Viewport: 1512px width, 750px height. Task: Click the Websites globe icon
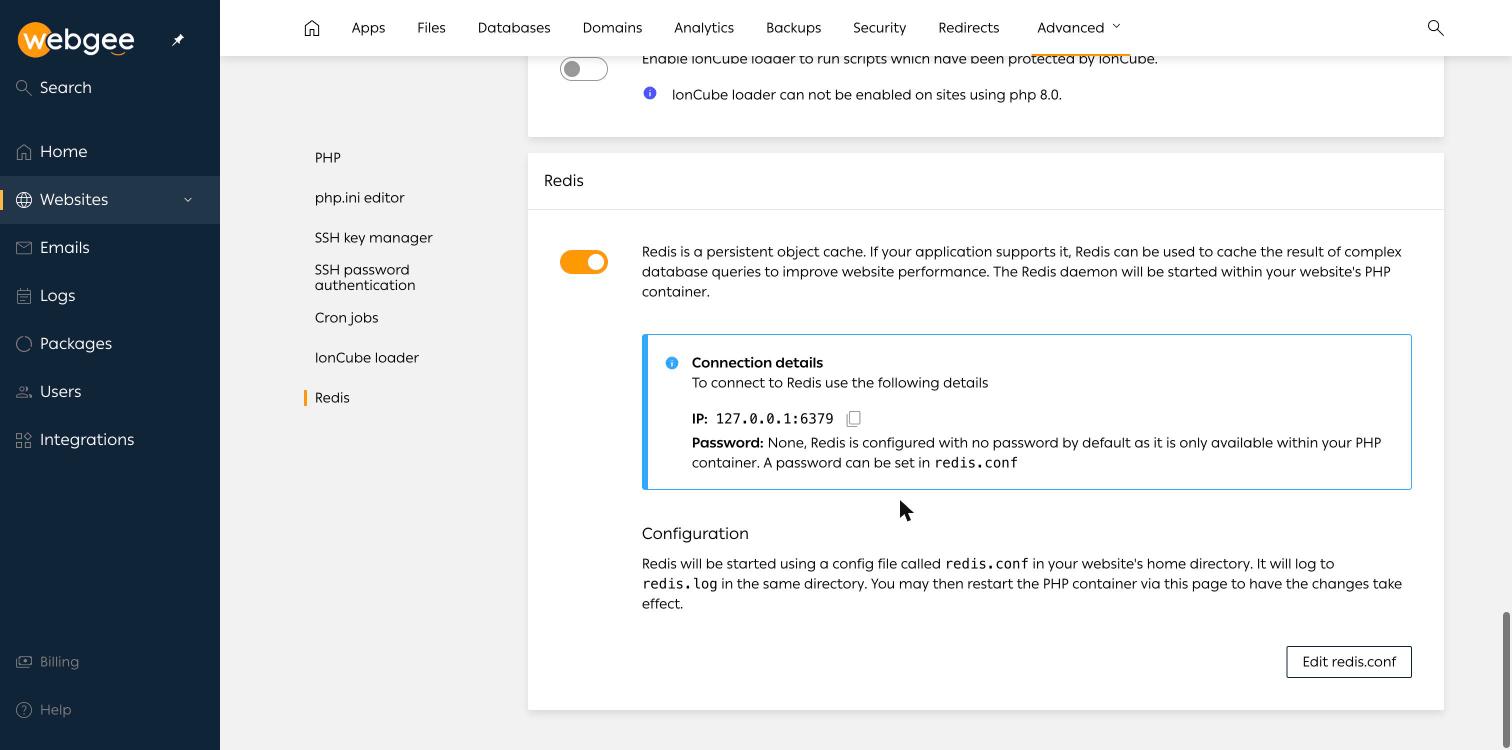[x=24, y=200]
